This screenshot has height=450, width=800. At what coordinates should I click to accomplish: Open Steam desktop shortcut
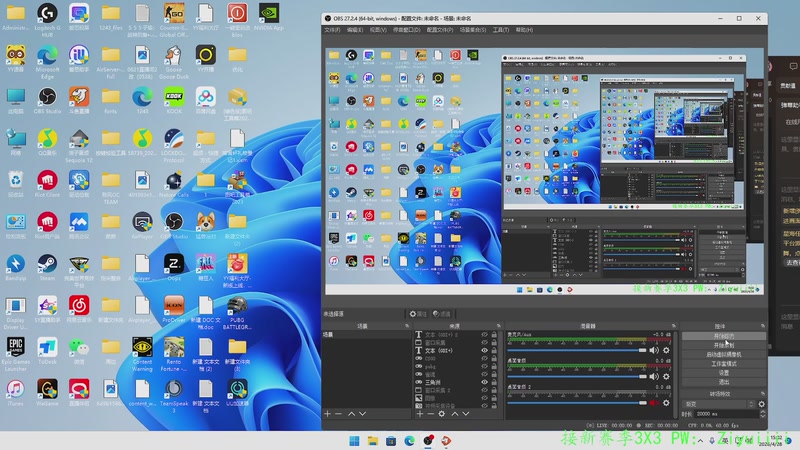(x=47, y=263)
